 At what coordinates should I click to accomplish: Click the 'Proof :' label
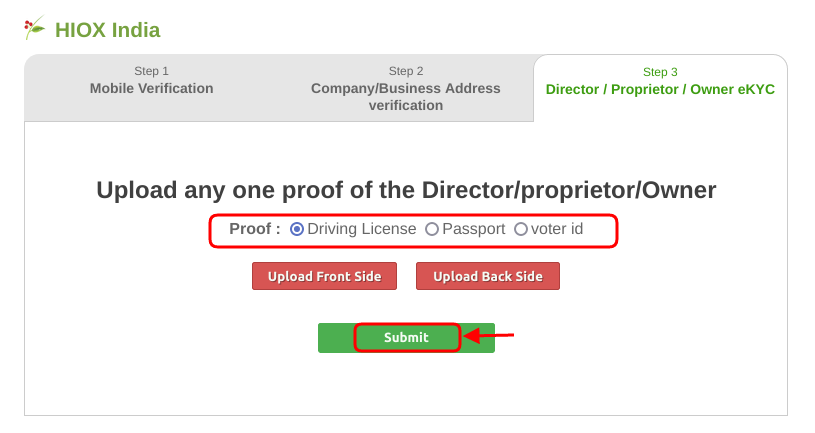coord(255,229)
